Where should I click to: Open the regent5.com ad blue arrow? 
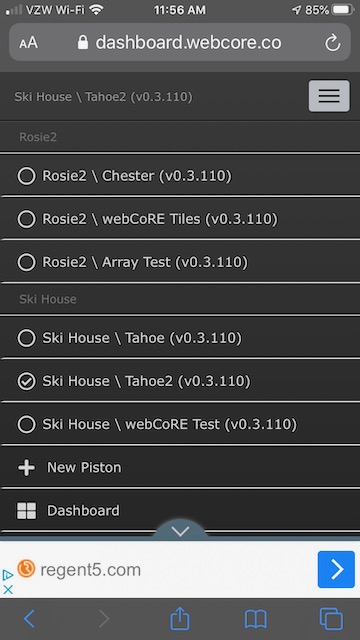pos(336,569)
